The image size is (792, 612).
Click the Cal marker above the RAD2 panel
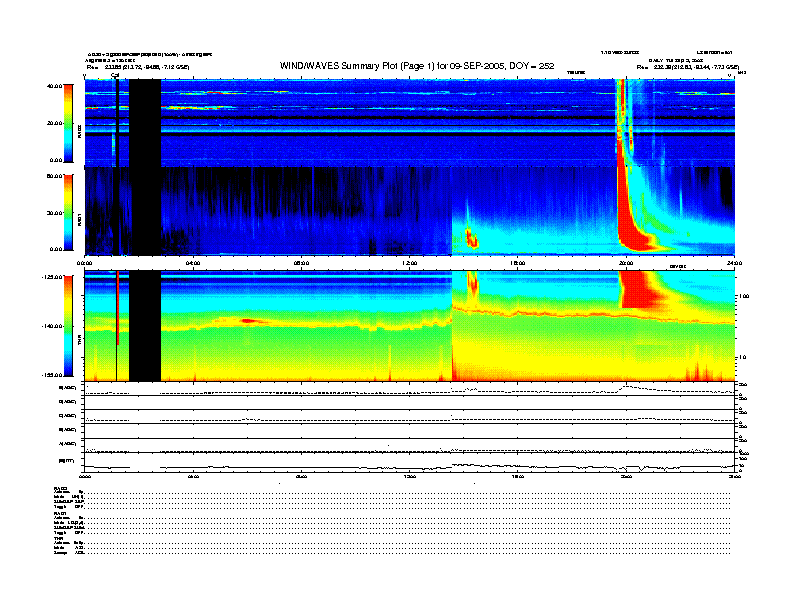coord(115,76)
